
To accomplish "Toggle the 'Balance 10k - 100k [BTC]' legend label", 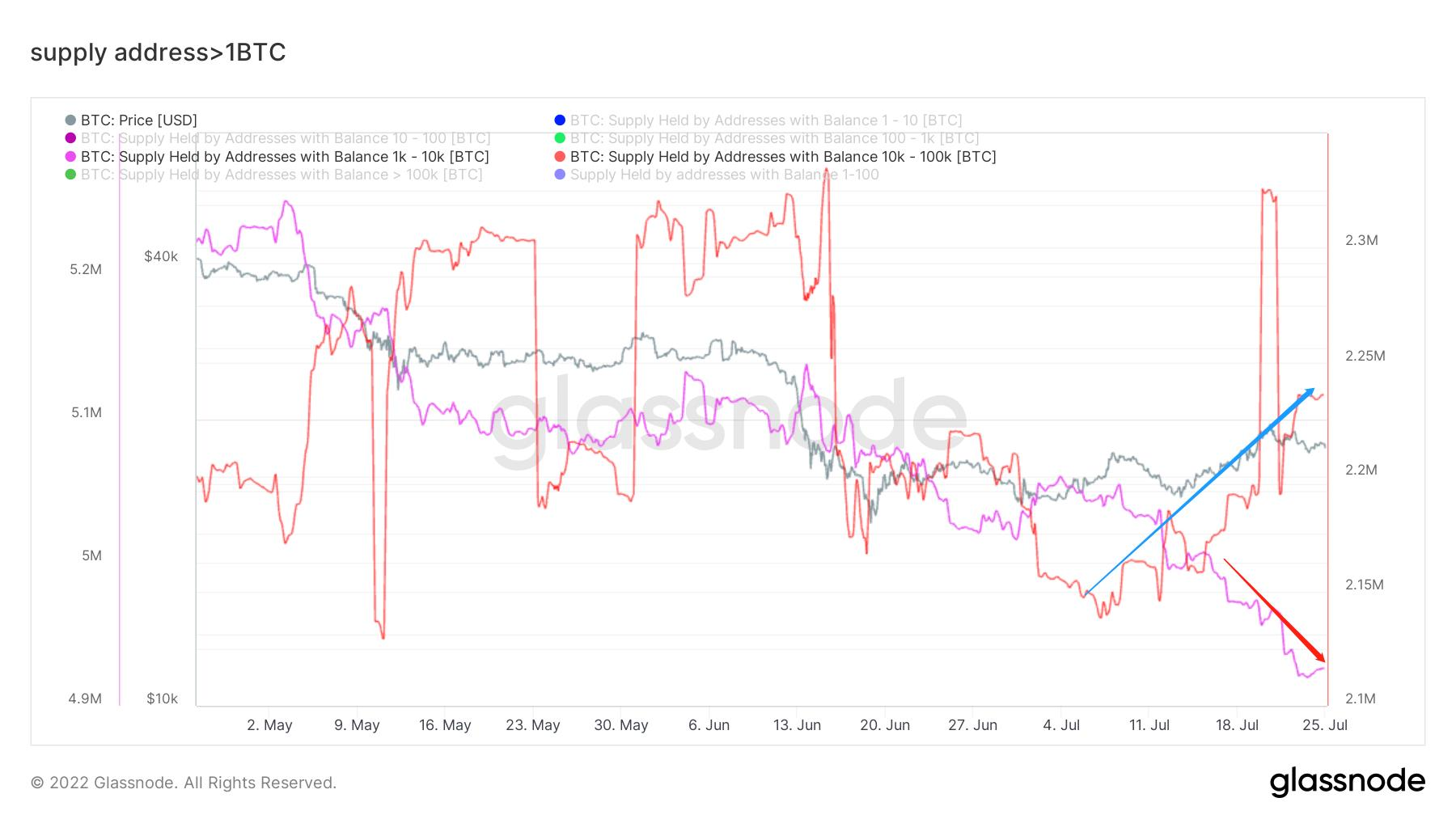I will pos(783,157).
